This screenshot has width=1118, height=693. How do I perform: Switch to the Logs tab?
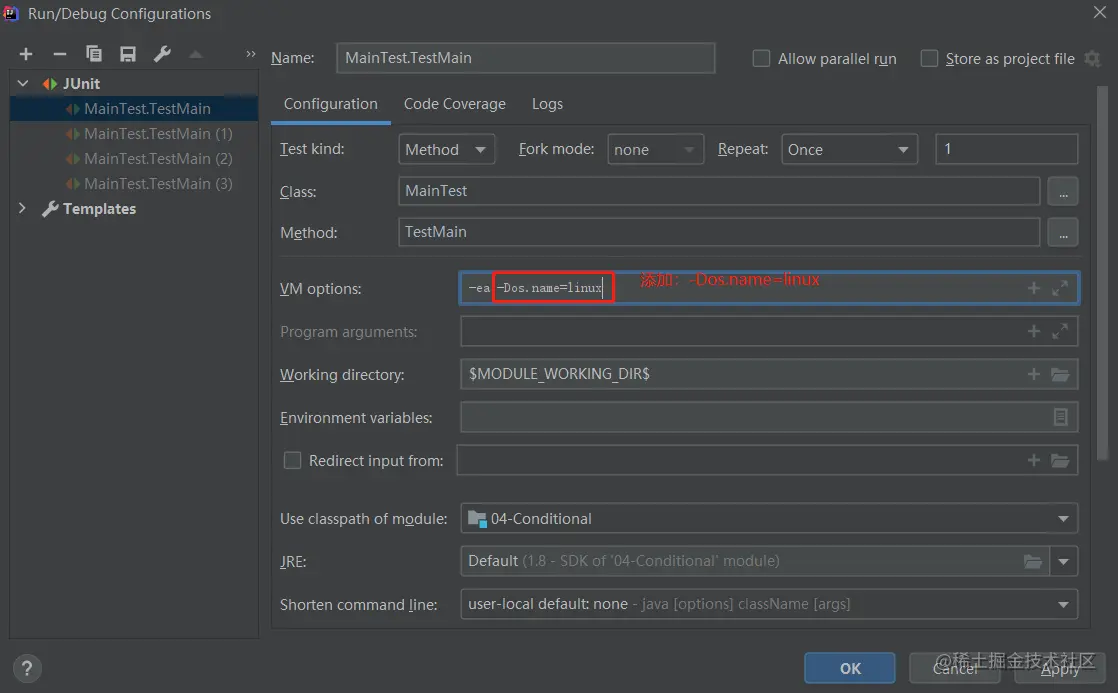pyautogui.click(x=547, y=104)
